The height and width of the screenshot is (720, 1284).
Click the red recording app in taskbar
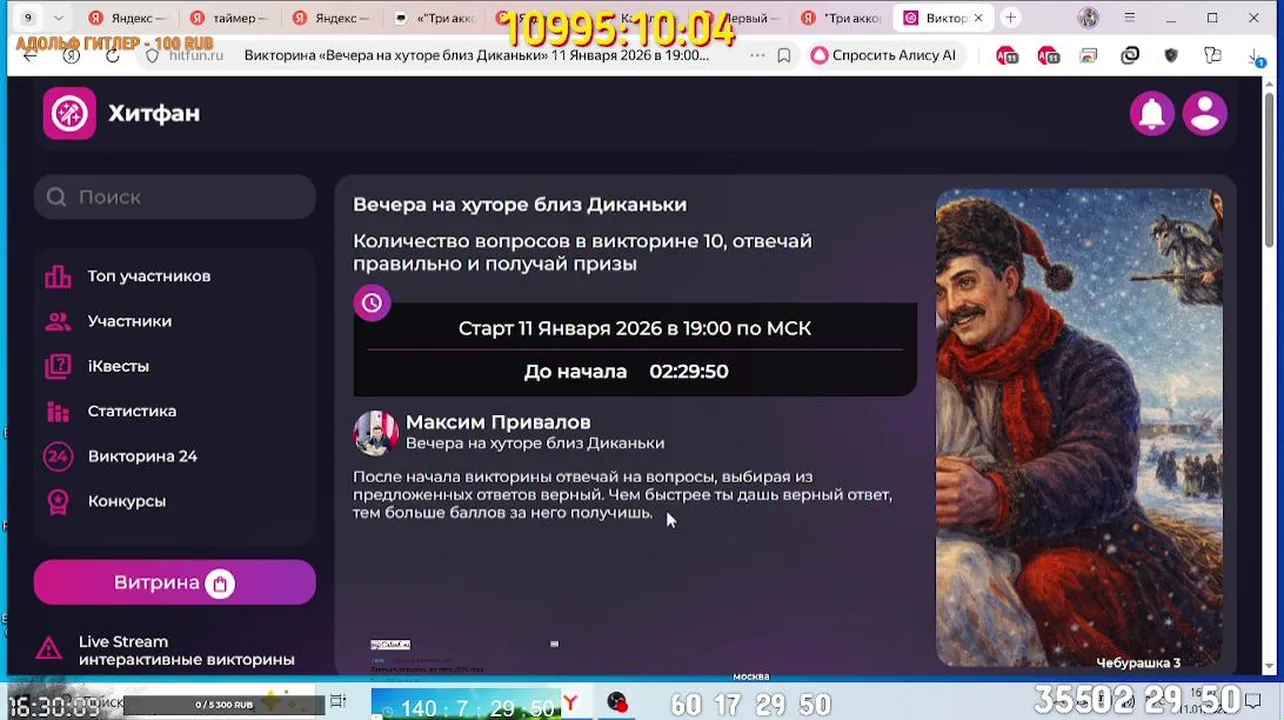tap(617, 703)
